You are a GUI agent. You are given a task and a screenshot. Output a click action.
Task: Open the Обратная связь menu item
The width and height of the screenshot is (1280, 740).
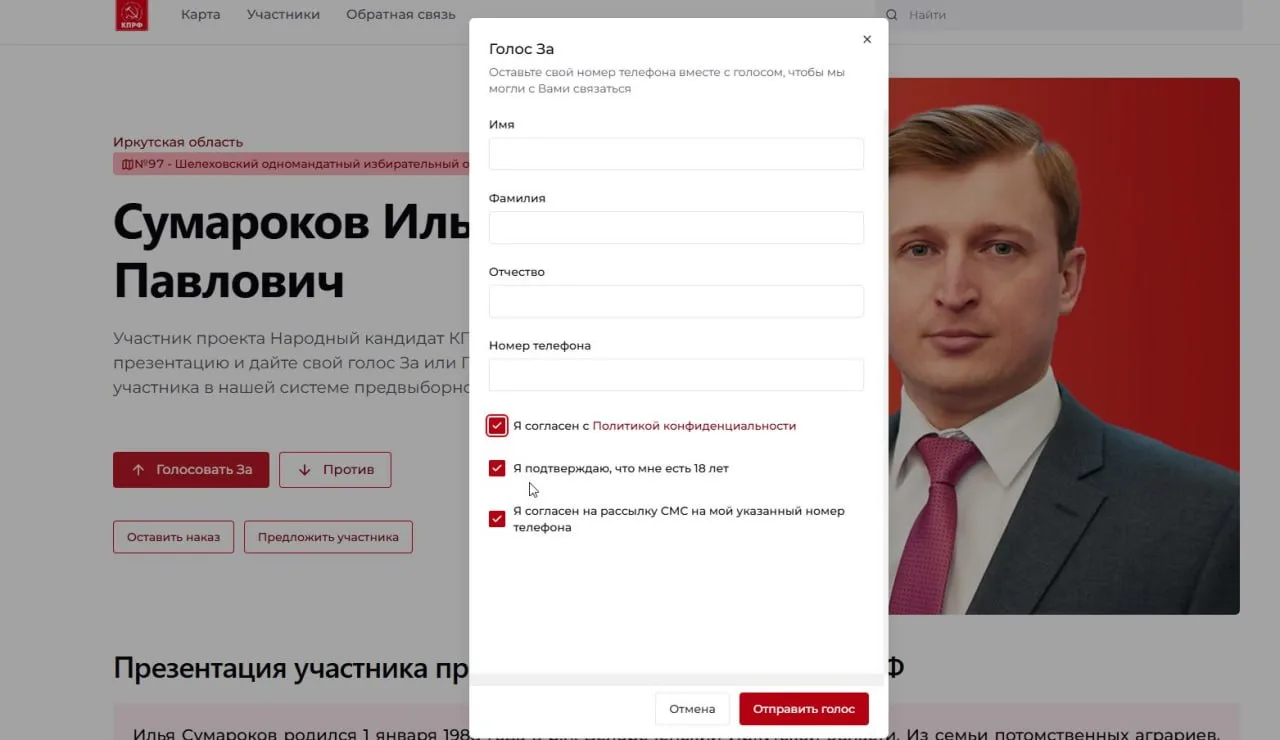click(401, 15)
